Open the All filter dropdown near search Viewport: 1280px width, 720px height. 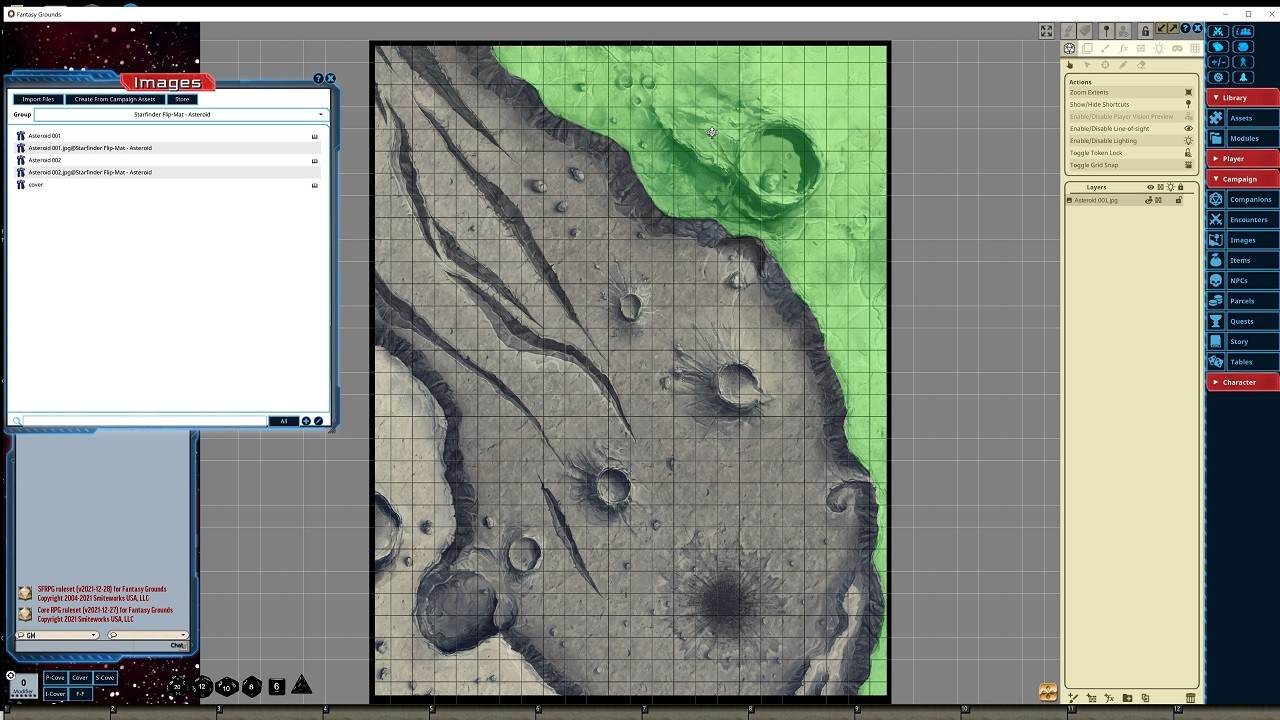tap(283, 421)
